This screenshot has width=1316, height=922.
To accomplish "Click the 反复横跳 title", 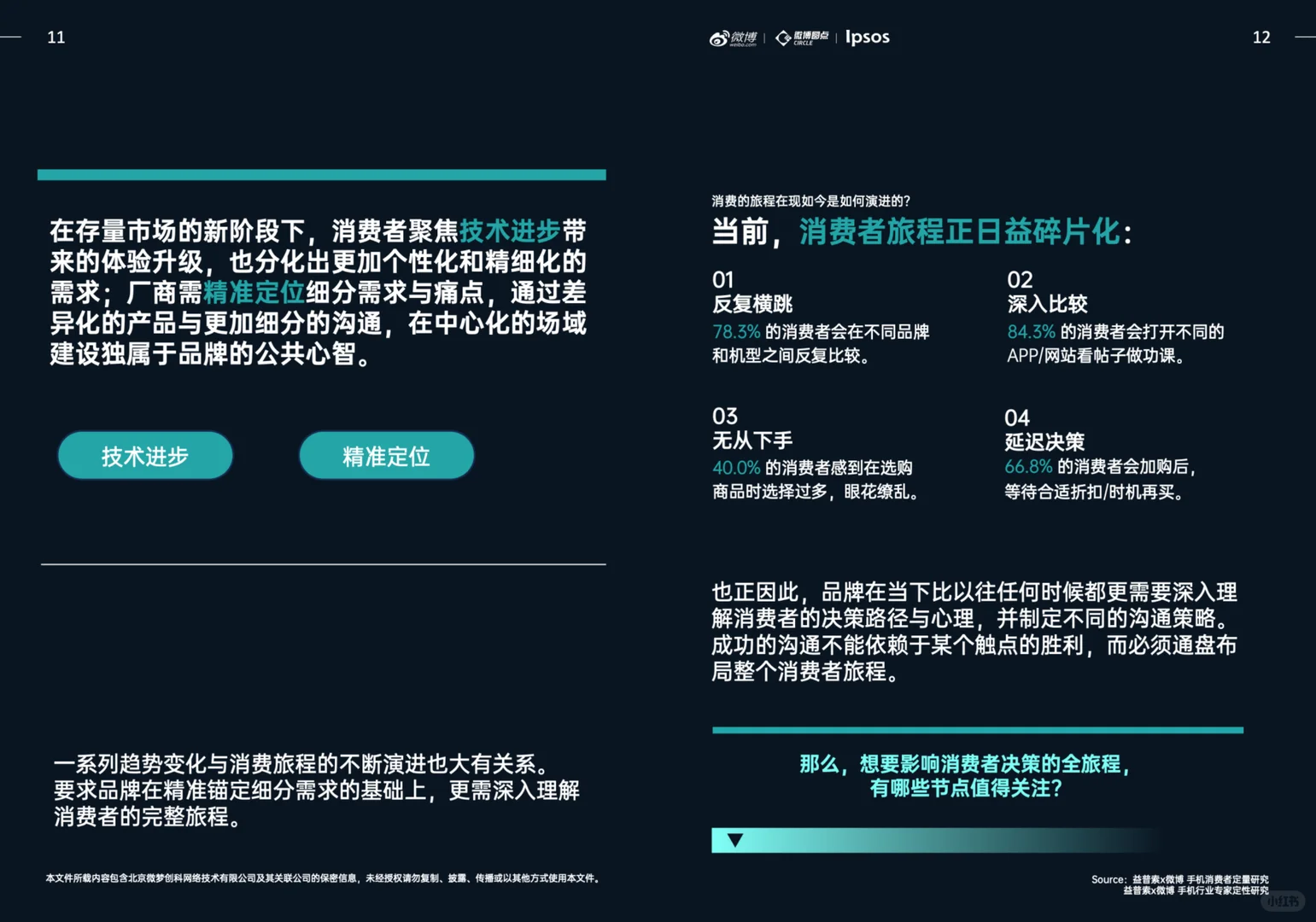I will pyautogui.click(x=752, y=303).
